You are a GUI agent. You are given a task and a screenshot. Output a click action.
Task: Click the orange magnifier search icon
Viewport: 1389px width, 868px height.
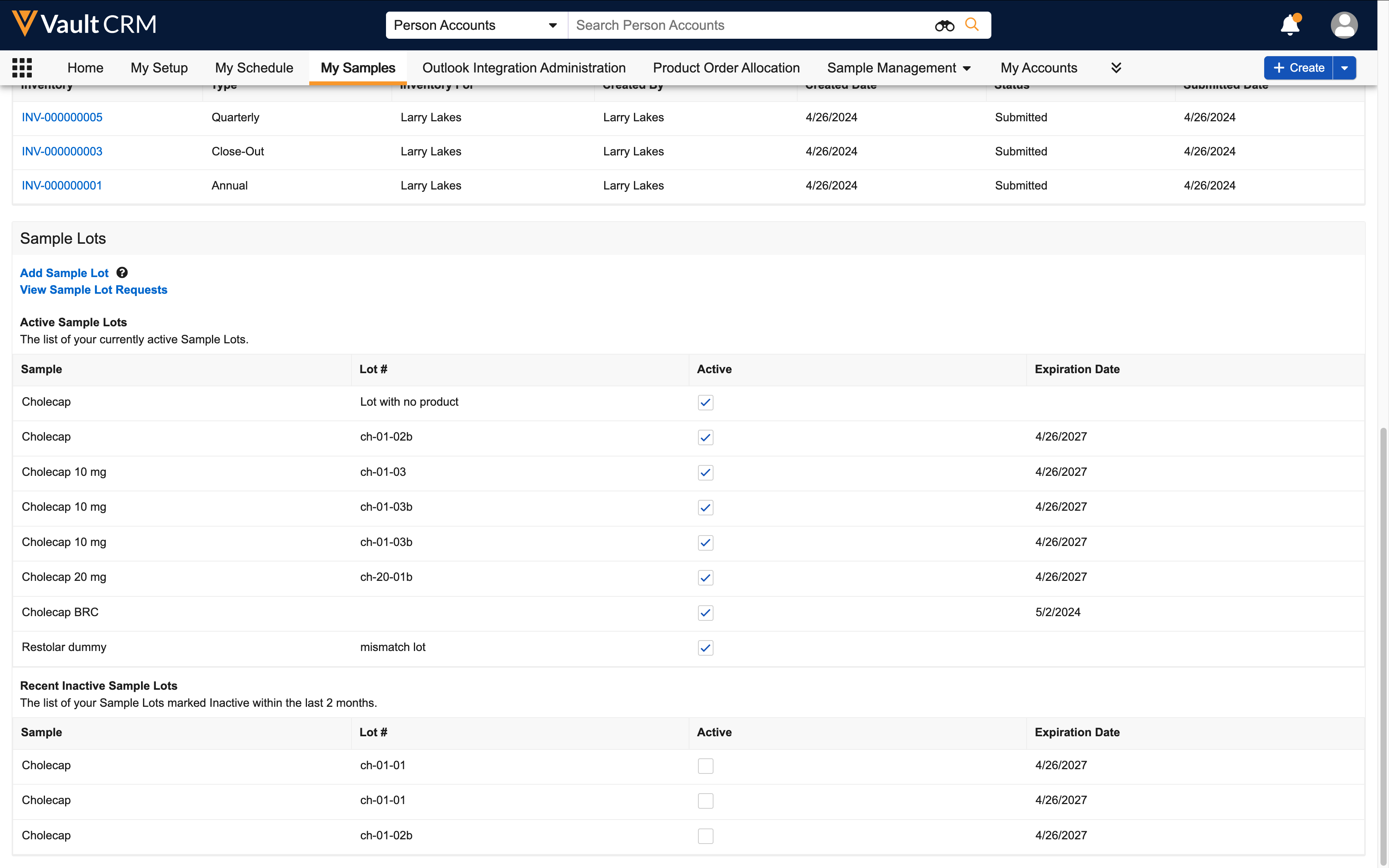click(972, 25)
